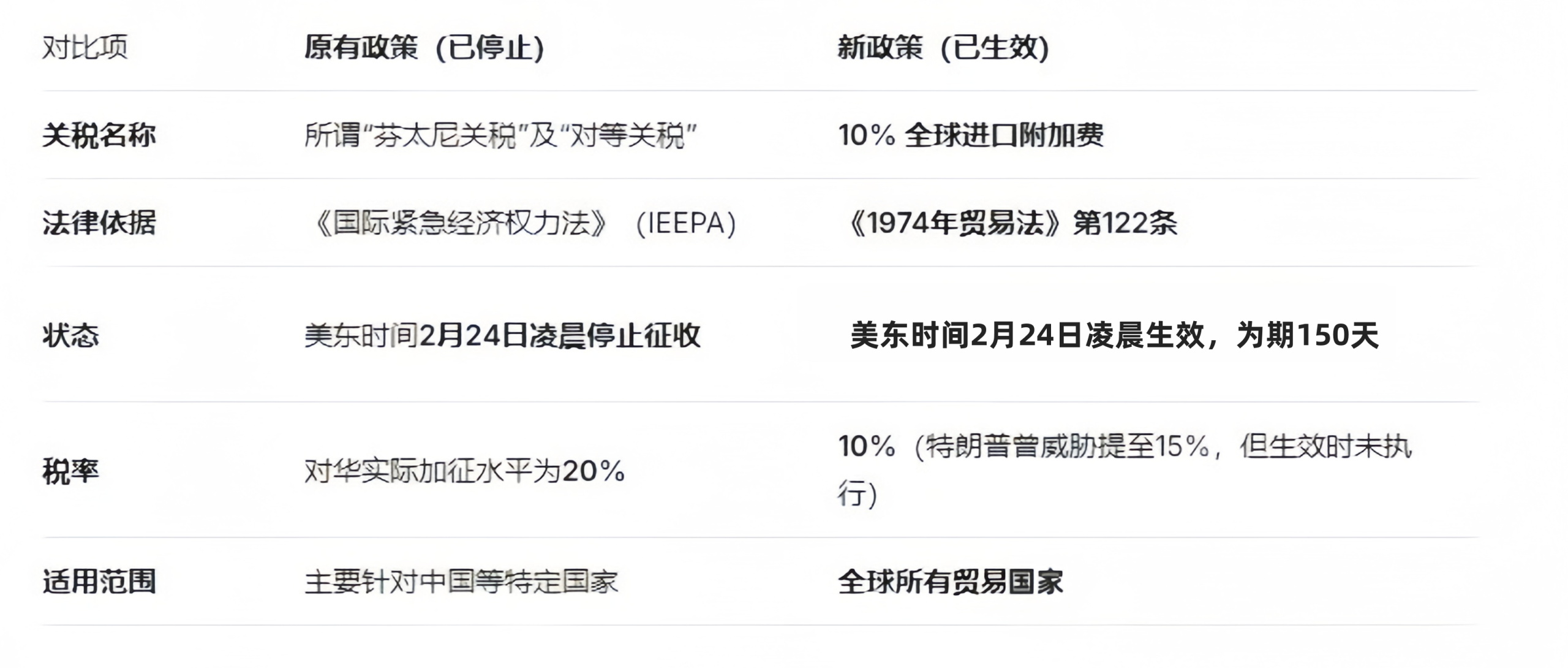This screenshot has width=1568, height=668.
Task: Click the 1974年贸易法 第122条 cell
Action: 1012,223
